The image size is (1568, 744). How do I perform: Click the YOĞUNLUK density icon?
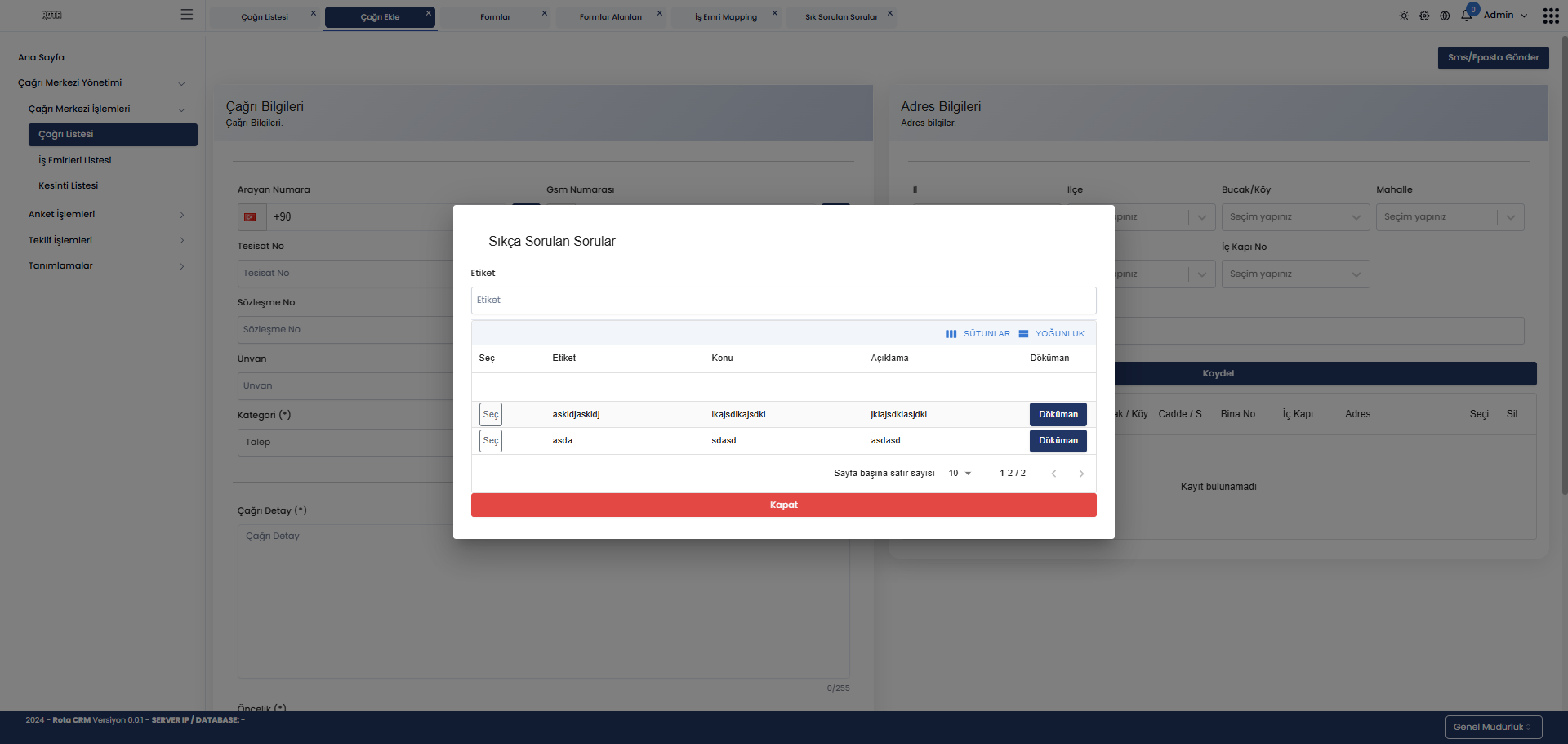coord(1023,334)
